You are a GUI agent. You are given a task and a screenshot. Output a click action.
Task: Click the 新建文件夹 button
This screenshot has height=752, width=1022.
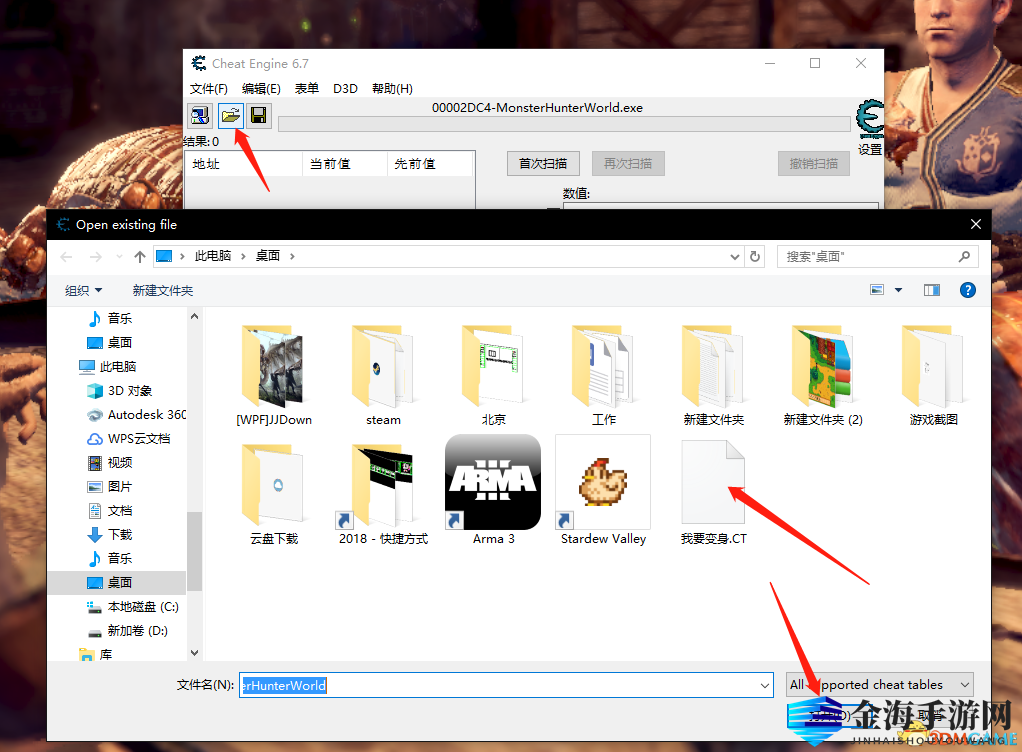point(163,291)
